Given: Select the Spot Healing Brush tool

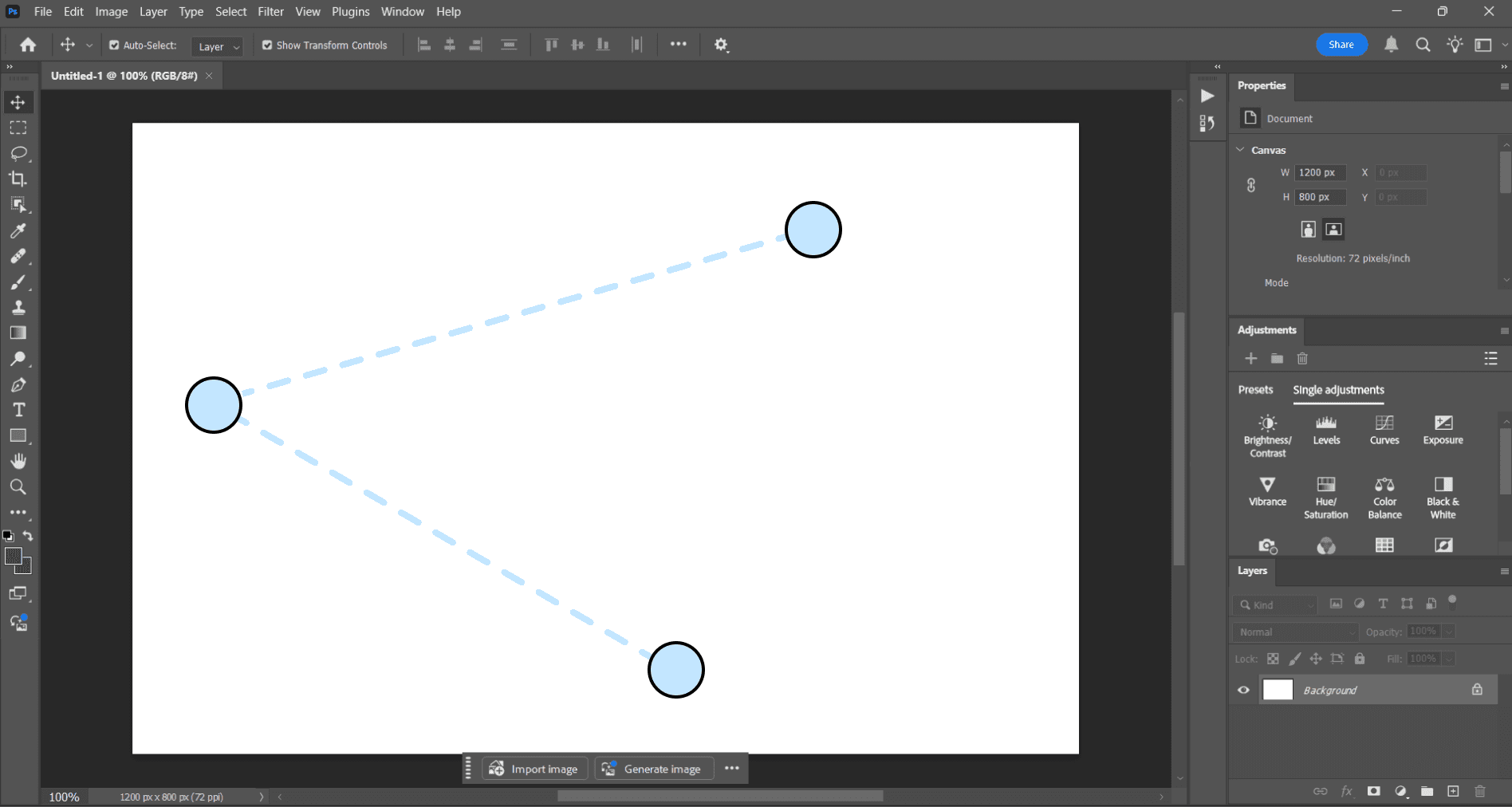Looking at the screenshot, I should (x=18, y=256).
